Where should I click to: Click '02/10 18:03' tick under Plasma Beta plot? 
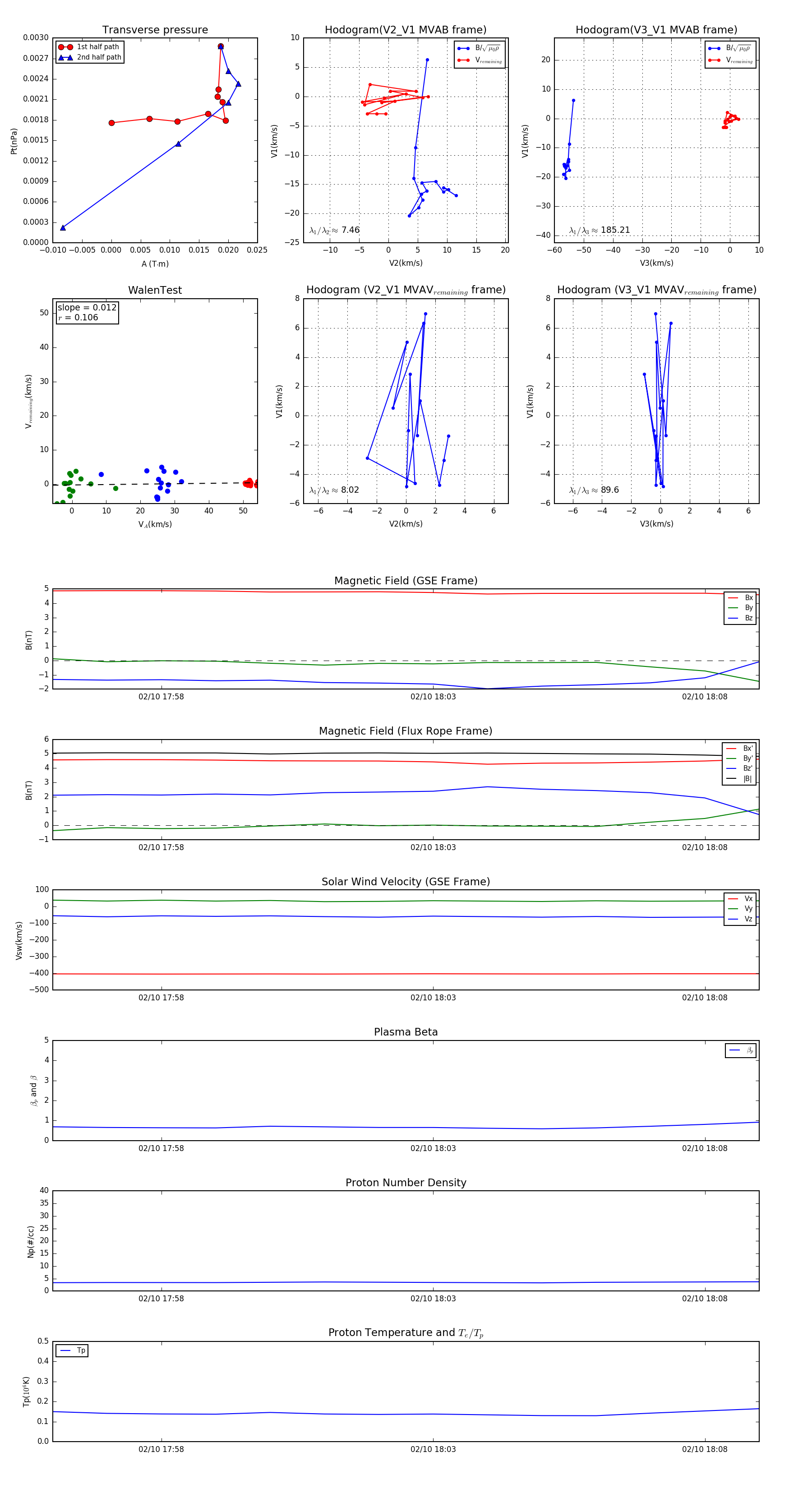(433, 1148)
